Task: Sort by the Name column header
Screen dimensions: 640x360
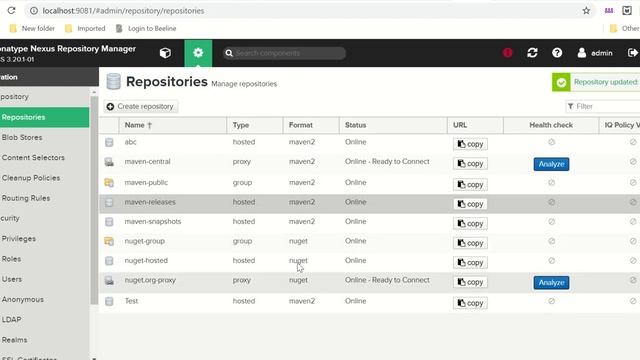Action: pyautogui.click(x=173, y=125)
